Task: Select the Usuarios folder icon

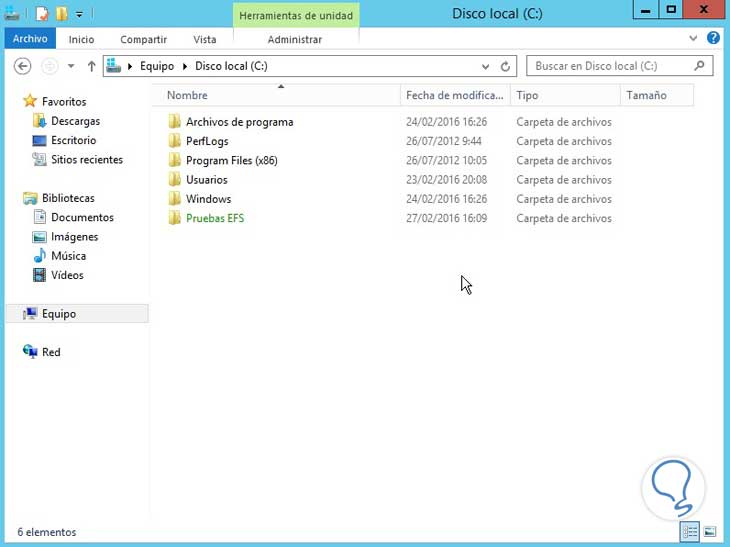Action: (x=175, y=180)
